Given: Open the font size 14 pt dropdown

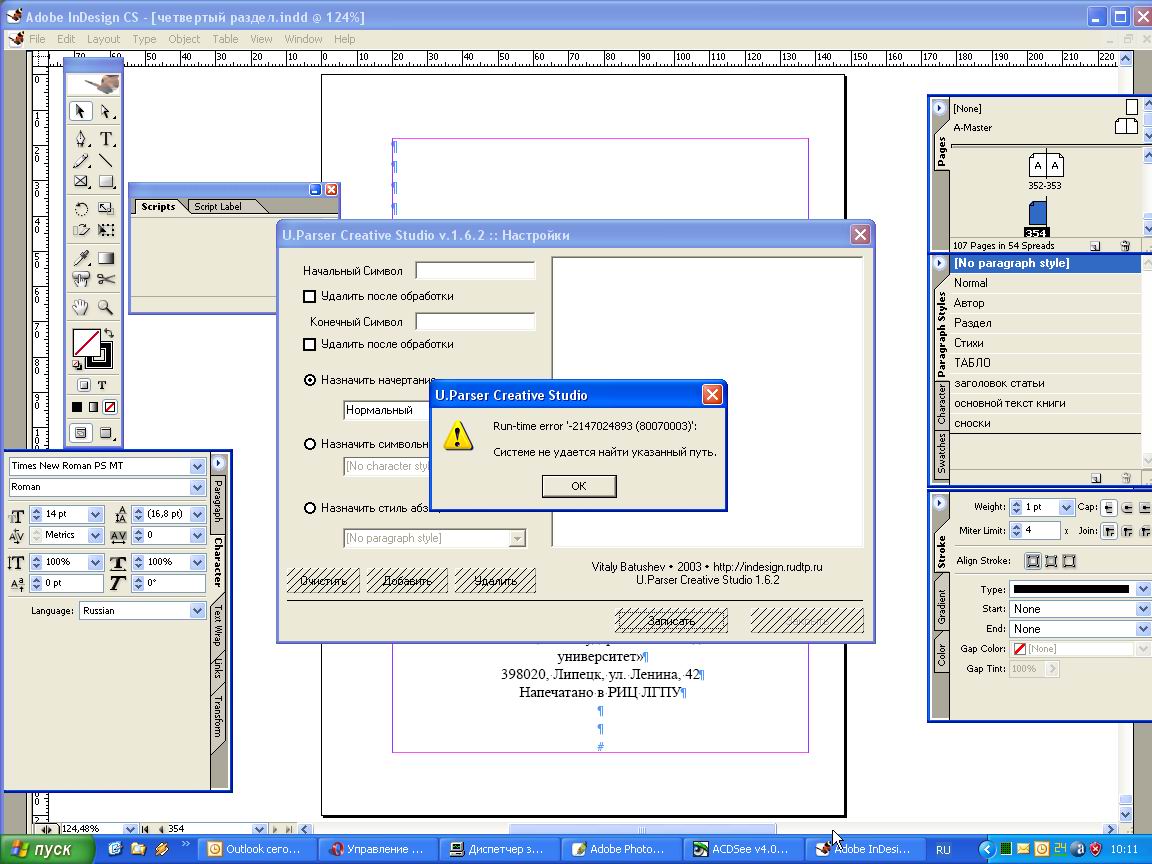Looking at the screenshot, I should pyautogui.click(x=96, y=514).
